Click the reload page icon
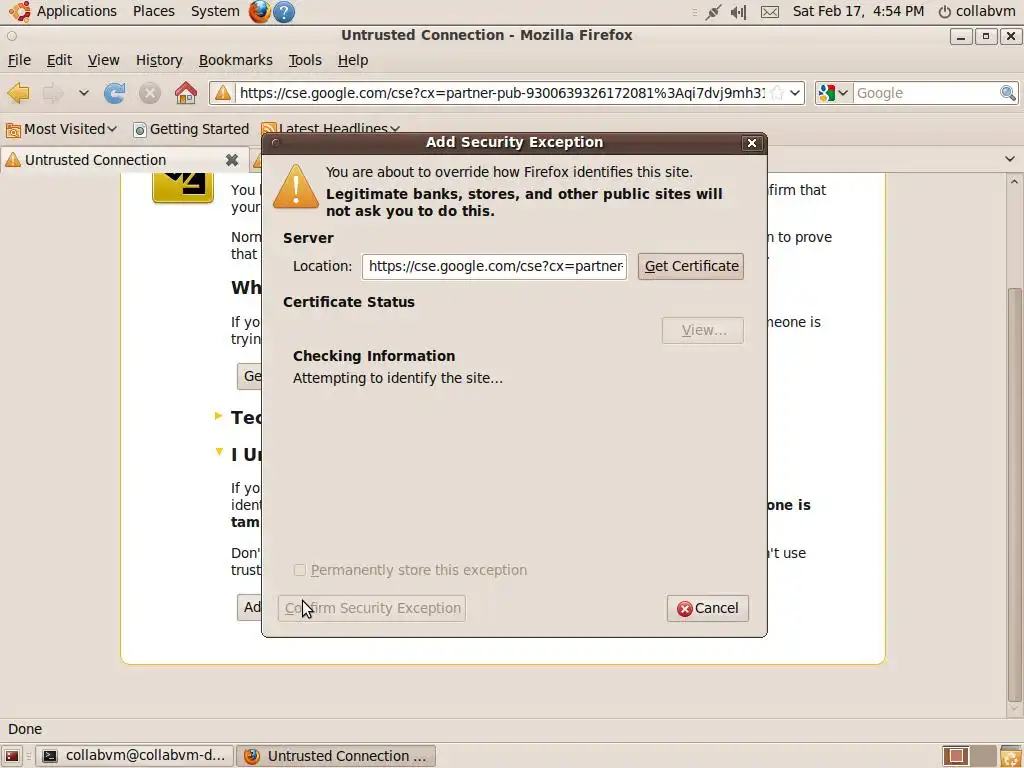 tap(114, 93)
